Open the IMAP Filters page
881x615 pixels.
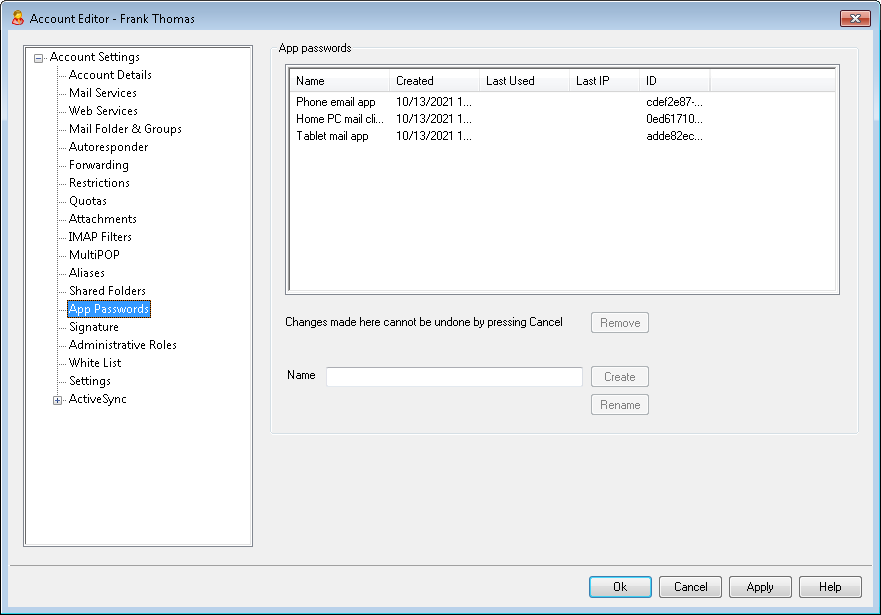click(x=100, y=237)
